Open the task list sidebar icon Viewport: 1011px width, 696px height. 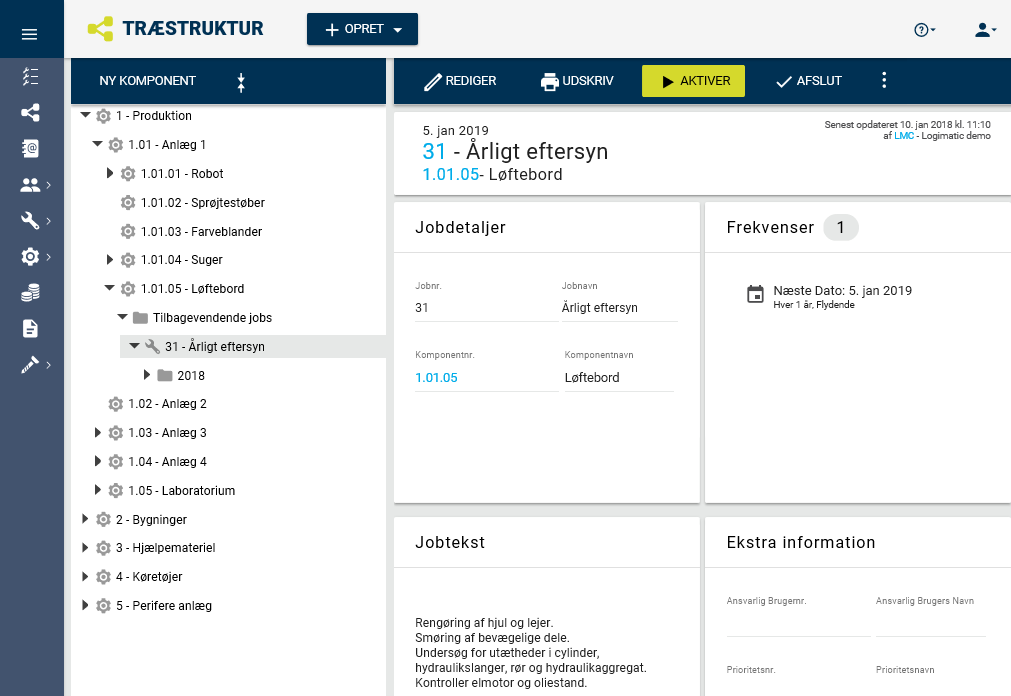click(30, 77)
